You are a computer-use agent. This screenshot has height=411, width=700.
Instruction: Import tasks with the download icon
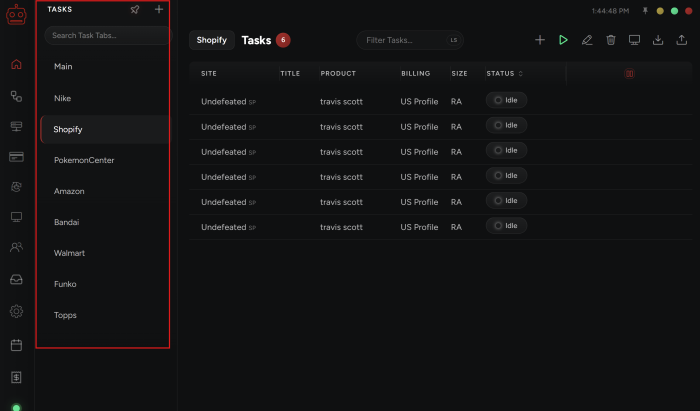[658, 40]
